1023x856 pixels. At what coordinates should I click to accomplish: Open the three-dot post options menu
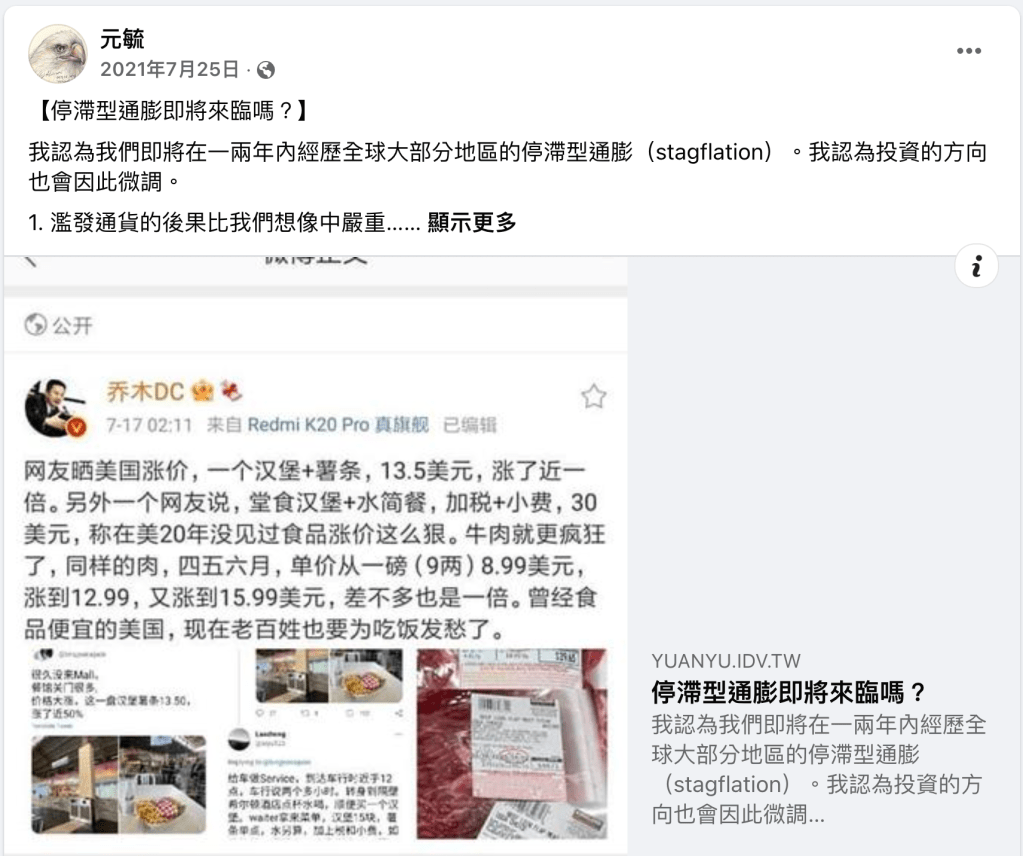pyautogui.click(x=968, y=51)
